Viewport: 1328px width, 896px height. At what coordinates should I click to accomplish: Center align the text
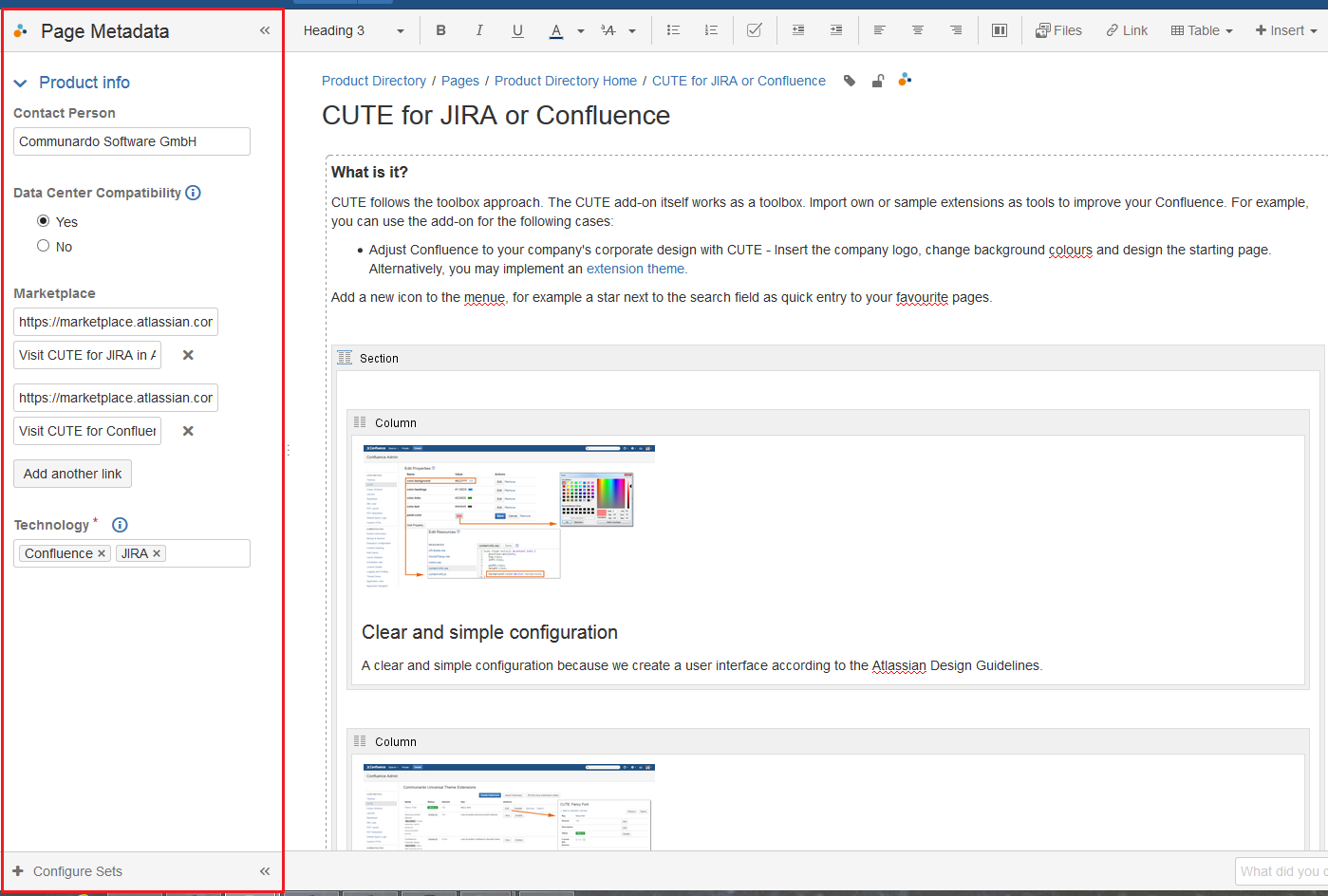[918, 30]
